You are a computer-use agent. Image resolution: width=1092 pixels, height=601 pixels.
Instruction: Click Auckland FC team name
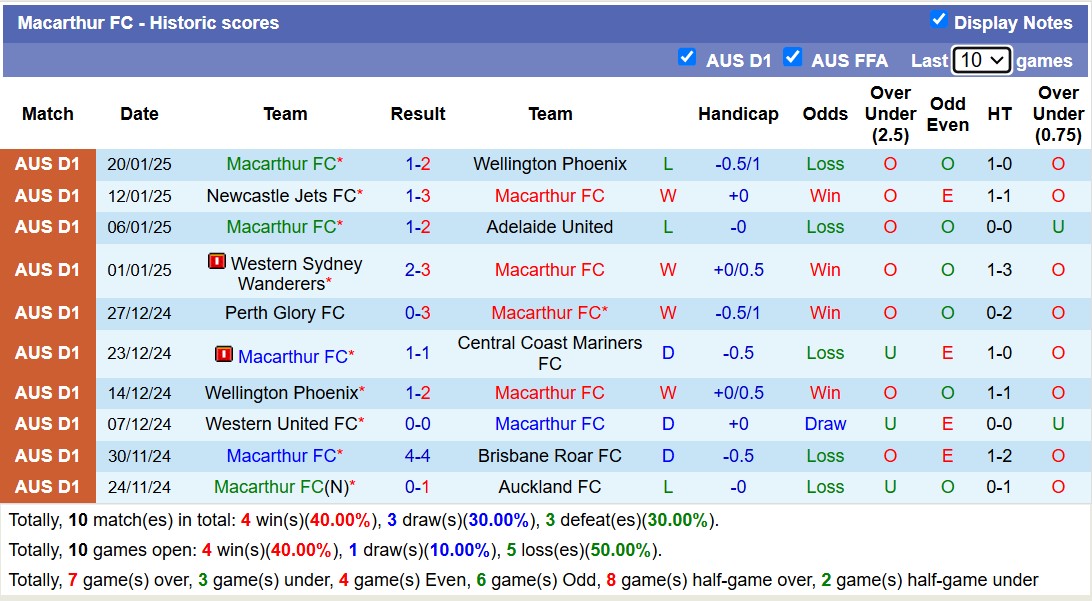coord(549,487)
